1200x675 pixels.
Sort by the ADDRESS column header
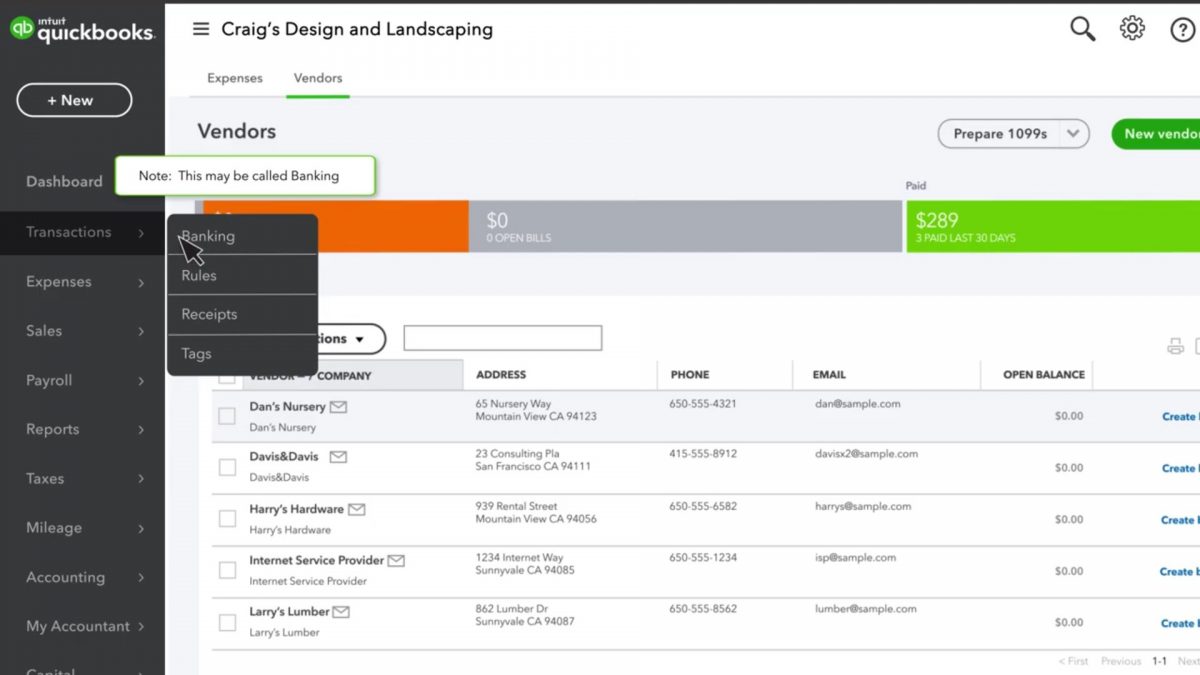click(x=501, y=375)
